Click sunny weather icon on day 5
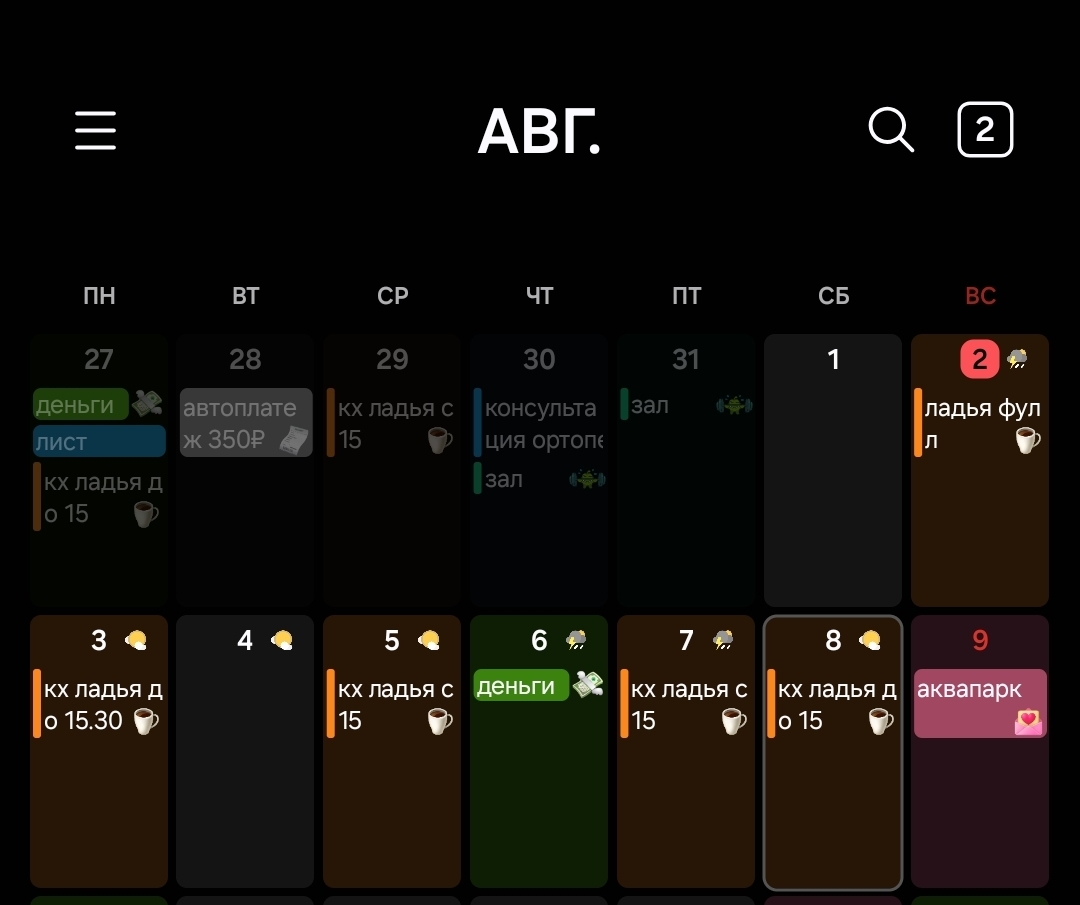 (429, 641)
